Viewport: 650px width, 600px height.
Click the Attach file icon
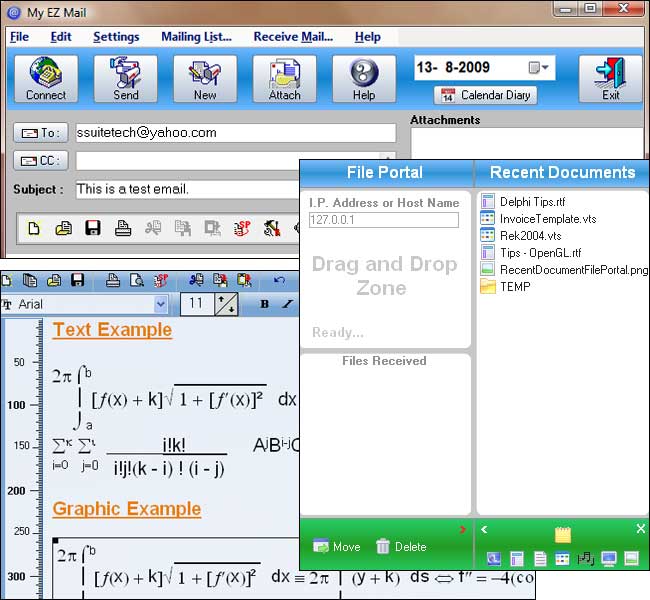(284, 79)
